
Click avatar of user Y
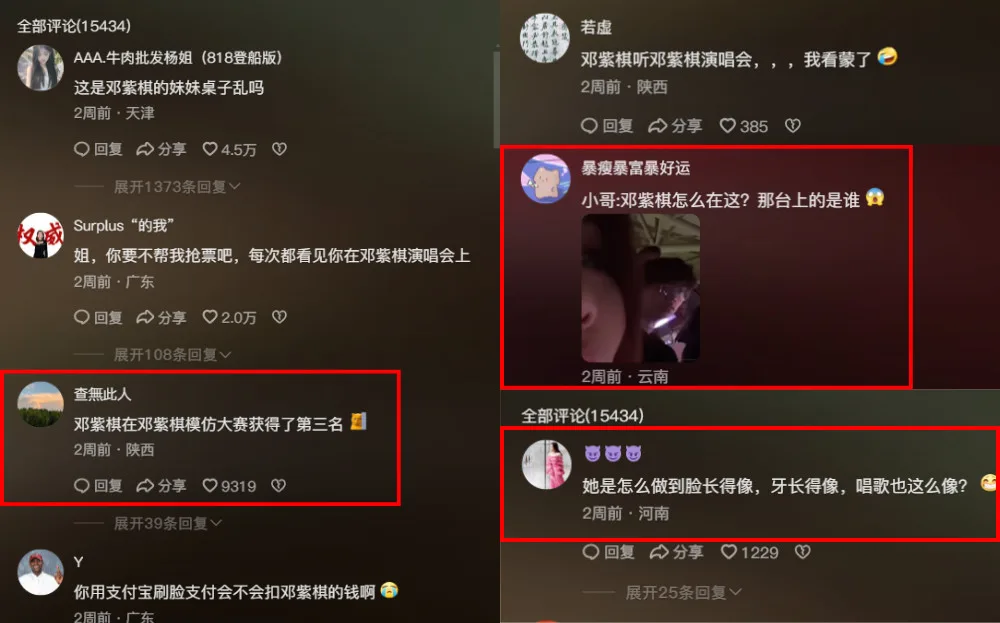coord(40,573)
